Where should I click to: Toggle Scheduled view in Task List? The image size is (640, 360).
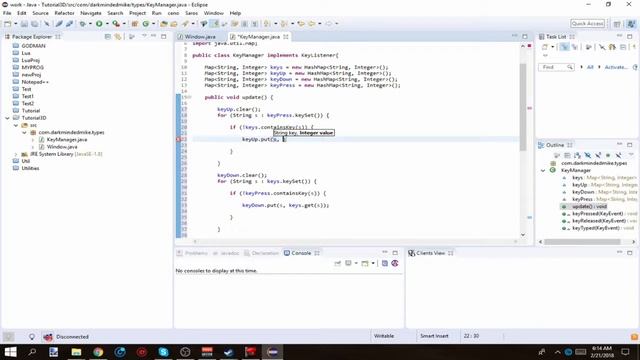click(575, 47)
